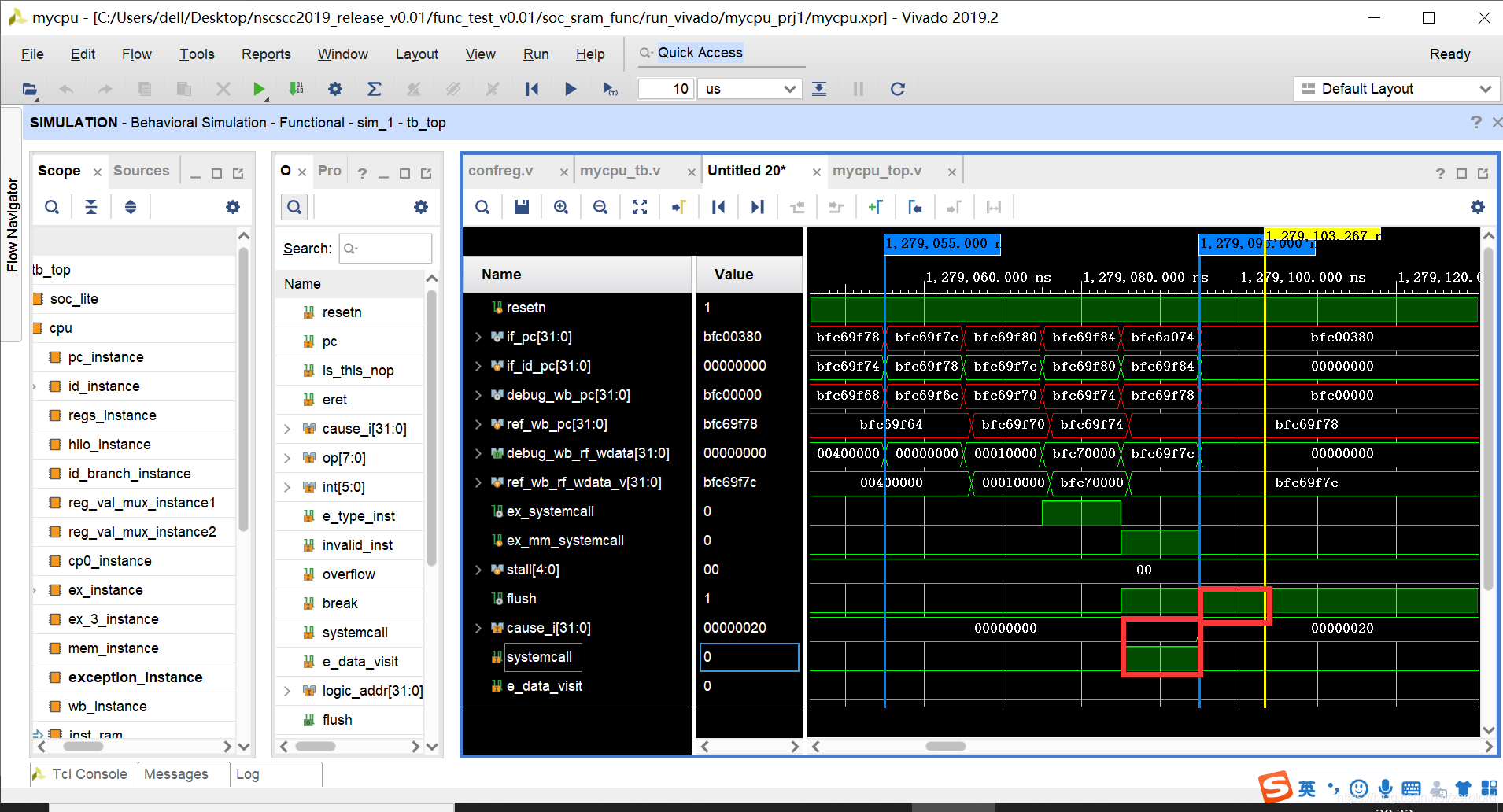Click the simulation run time field

pyautogui.click(x=665, y=89)
